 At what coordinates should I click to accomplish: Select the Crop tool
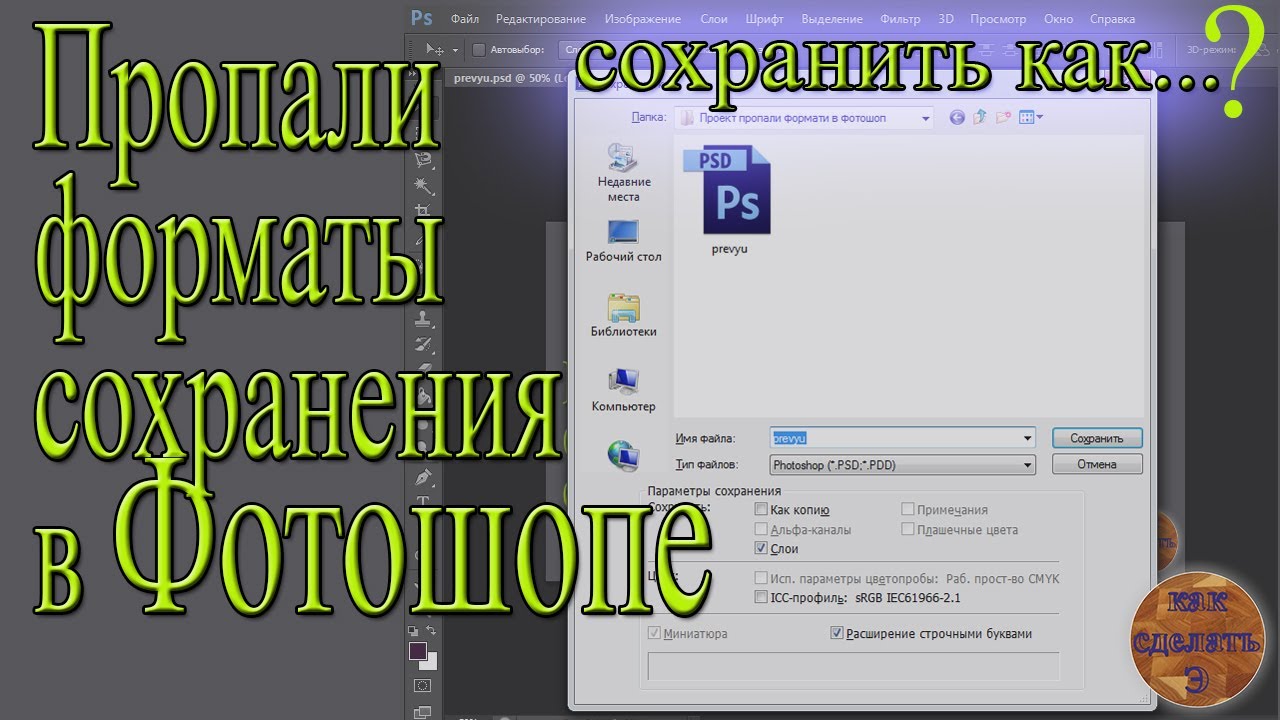point(422,212)
